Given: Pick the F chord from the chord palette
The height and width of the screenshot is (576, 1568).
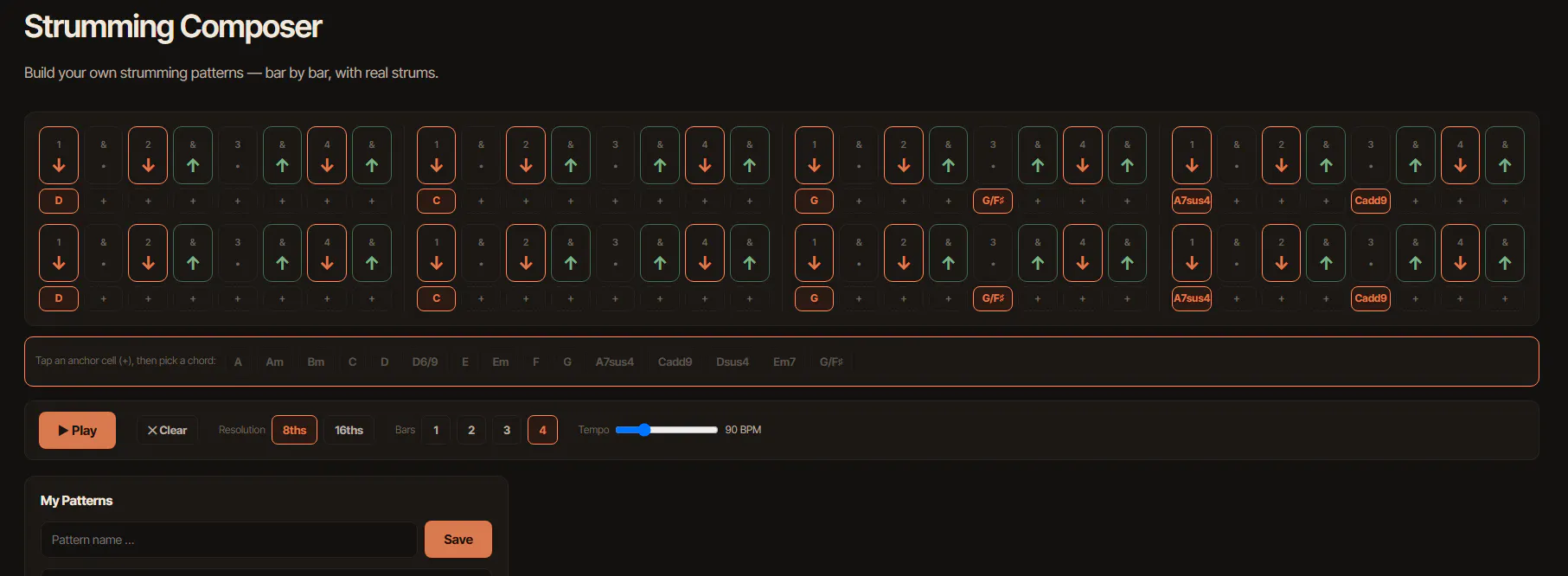Looking at the screenshot, I should [x=536, y=362].
